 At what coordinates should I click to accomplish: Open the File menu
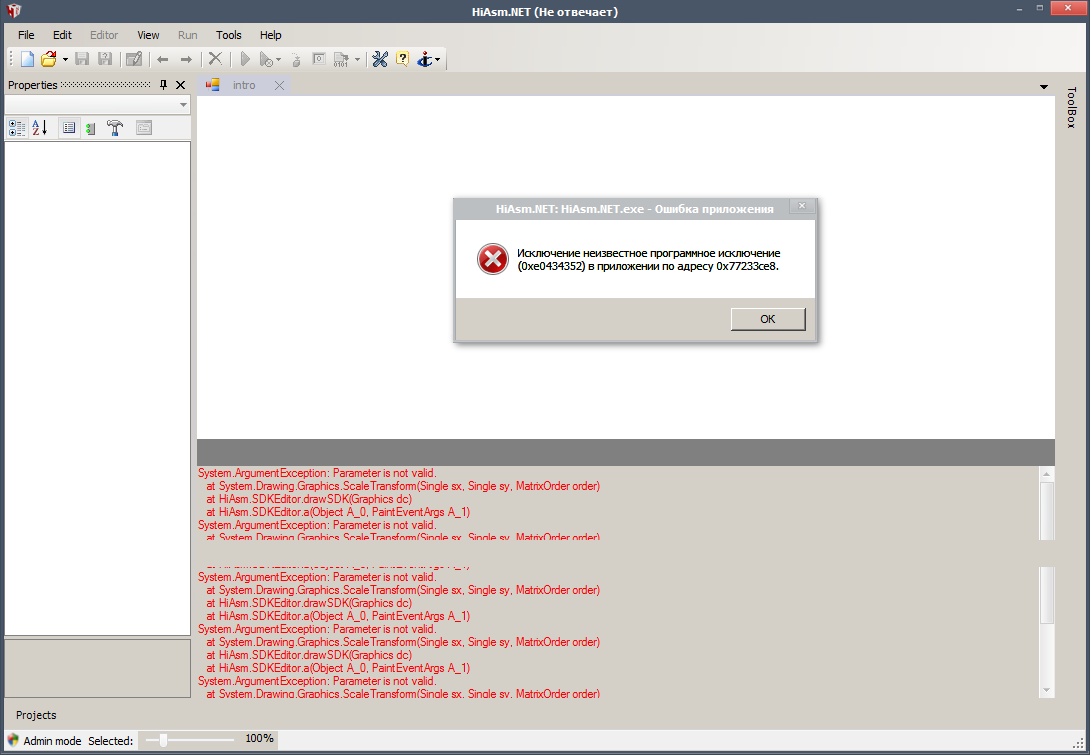[26, 35]
